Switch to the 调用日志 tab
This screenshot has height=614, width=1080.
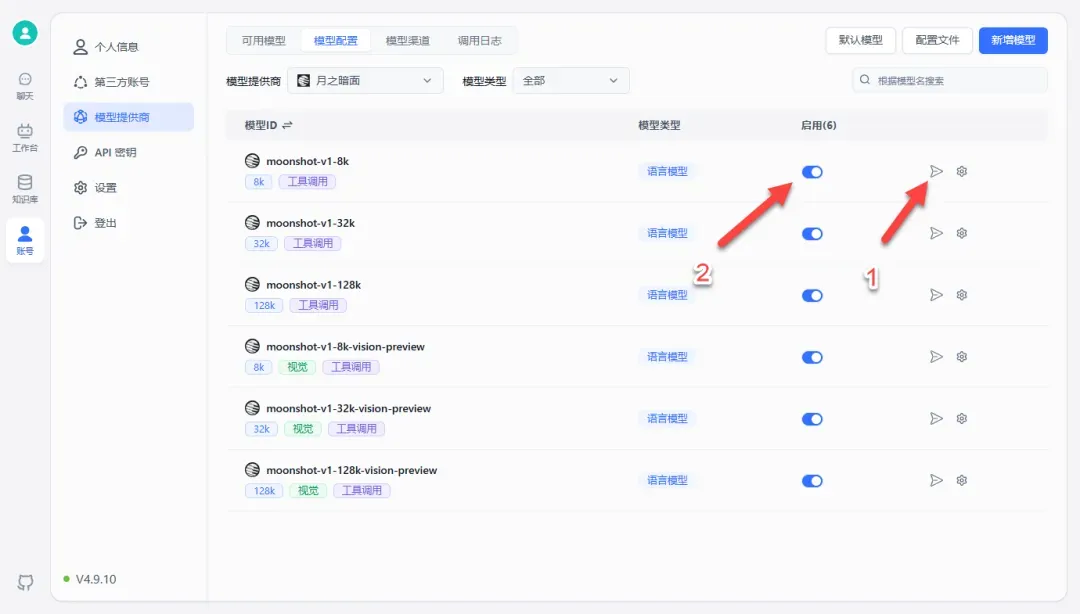pyautogui.click(x=479, y=41)
